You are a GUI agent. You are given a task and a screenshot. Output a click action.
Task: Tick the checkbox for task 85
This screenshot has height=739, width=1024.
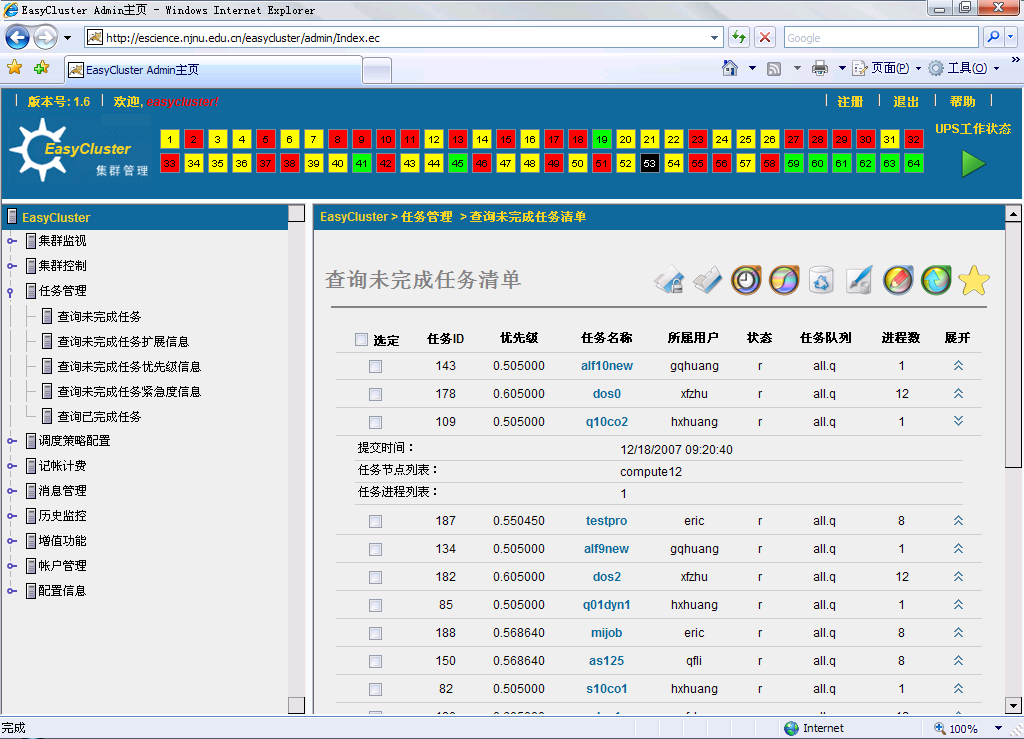click(x=376, y=606)
